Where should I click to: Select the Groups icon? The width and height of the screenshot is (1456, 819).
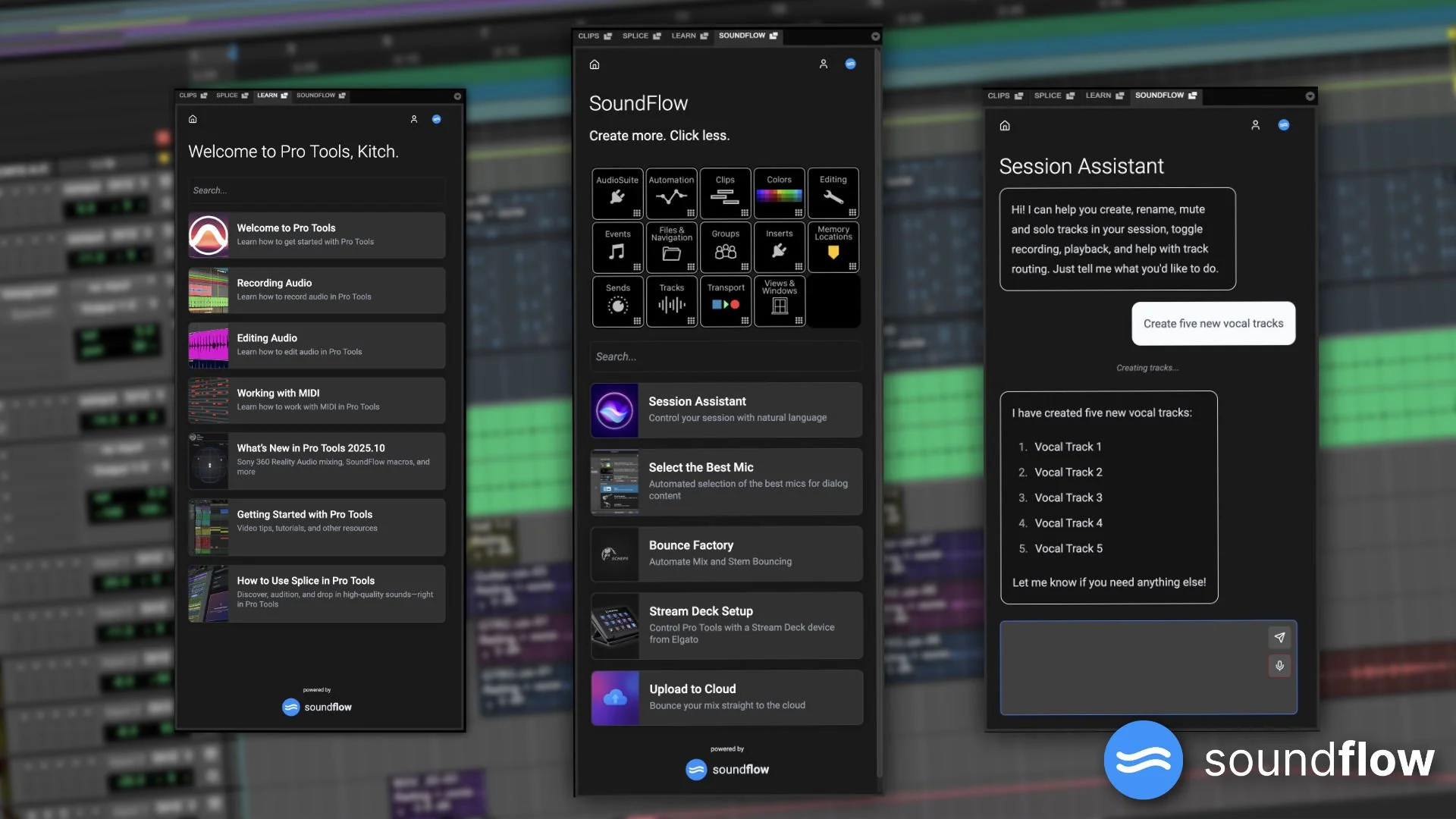[x=725, y=248]
